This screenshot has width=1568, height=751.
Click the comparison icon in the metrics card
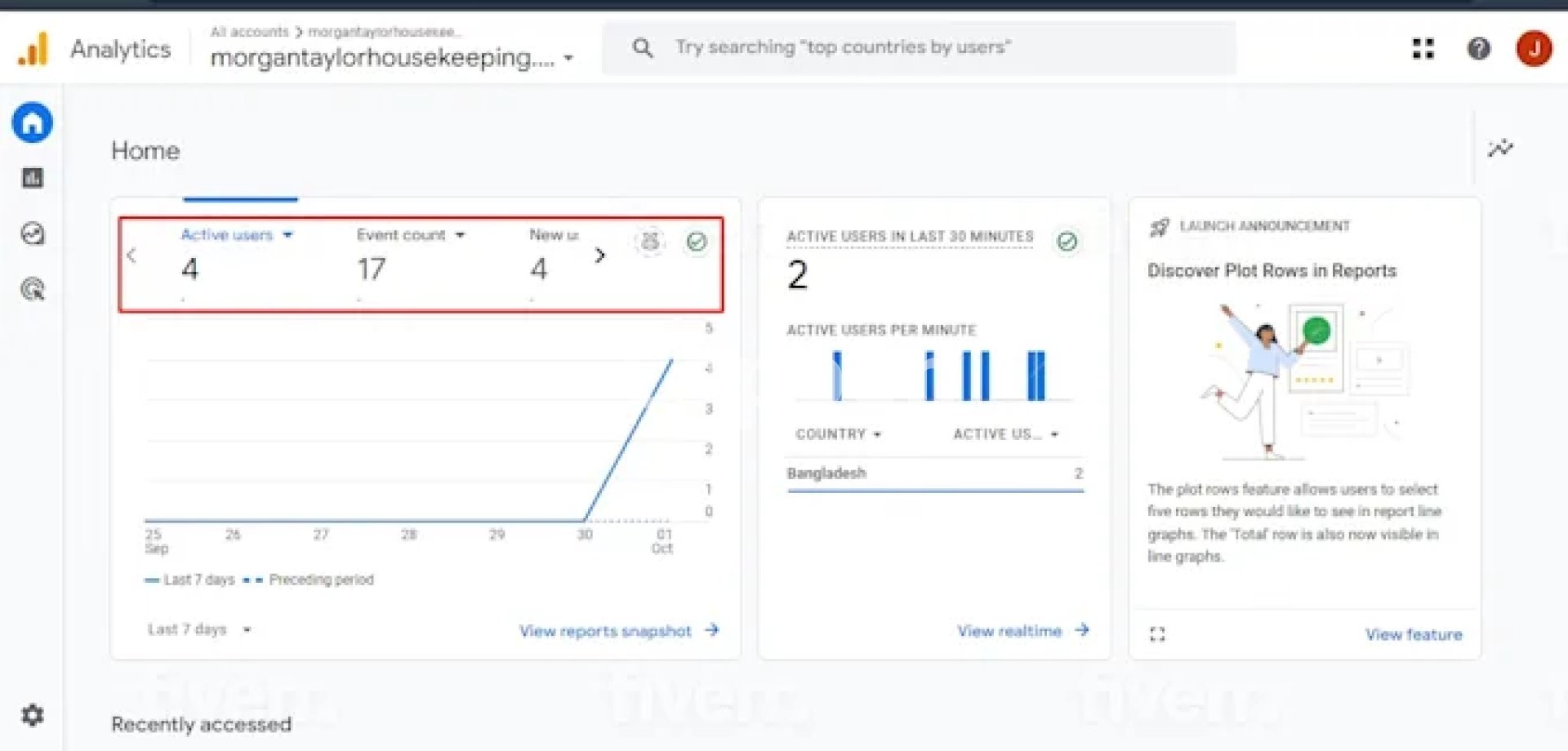click(650, 242)
